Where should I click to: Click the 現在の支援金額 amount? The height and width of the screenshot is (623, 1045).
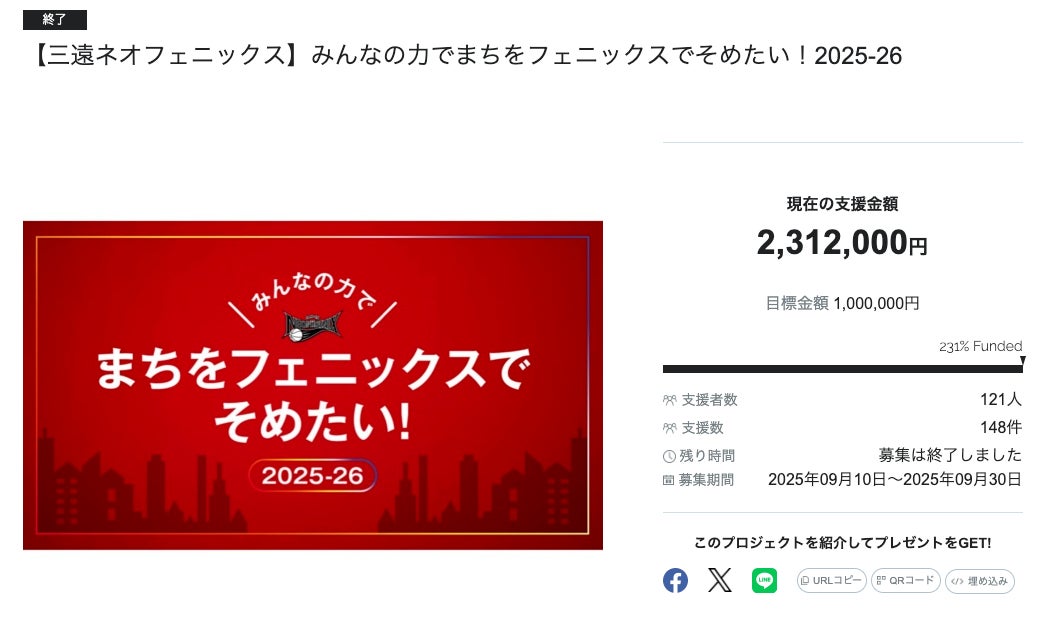pyautogui.click(x=841, y=242)
